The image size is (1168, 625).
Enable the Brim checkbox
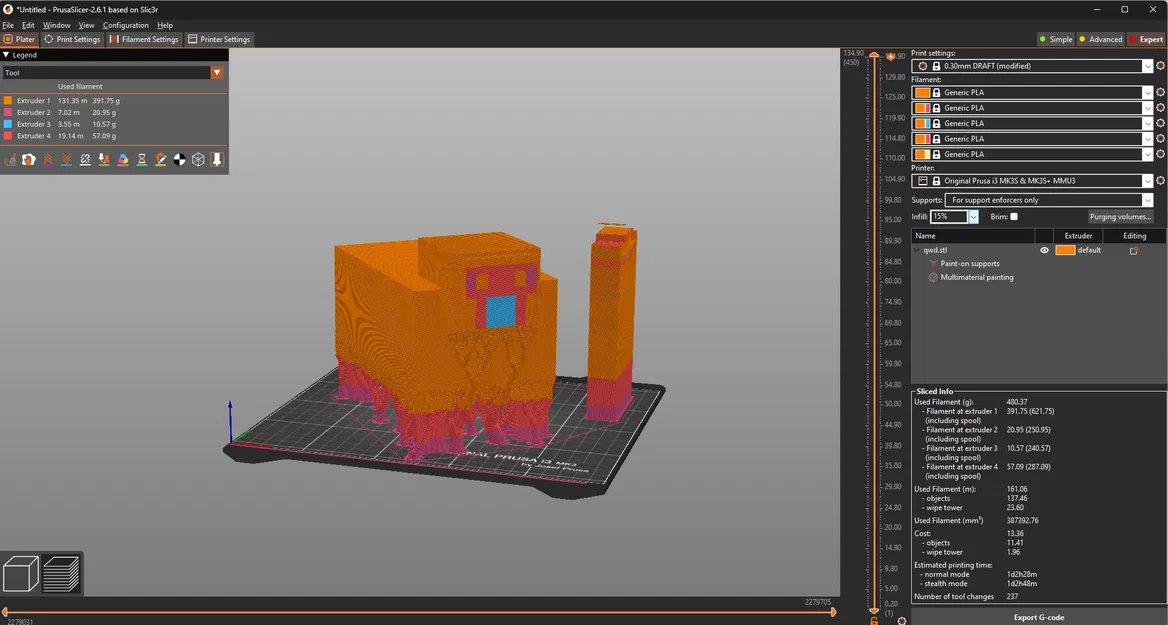[x=1014, y=217]
